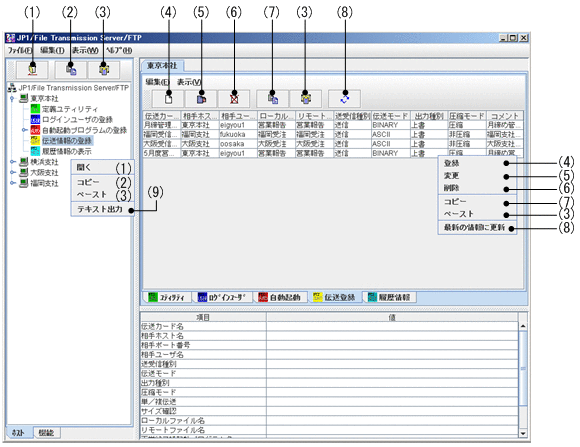The width and height of the screenshot is (580, 447).
Task: Choose テキスト出力 in context menu
Action: (x=102, y=209)
